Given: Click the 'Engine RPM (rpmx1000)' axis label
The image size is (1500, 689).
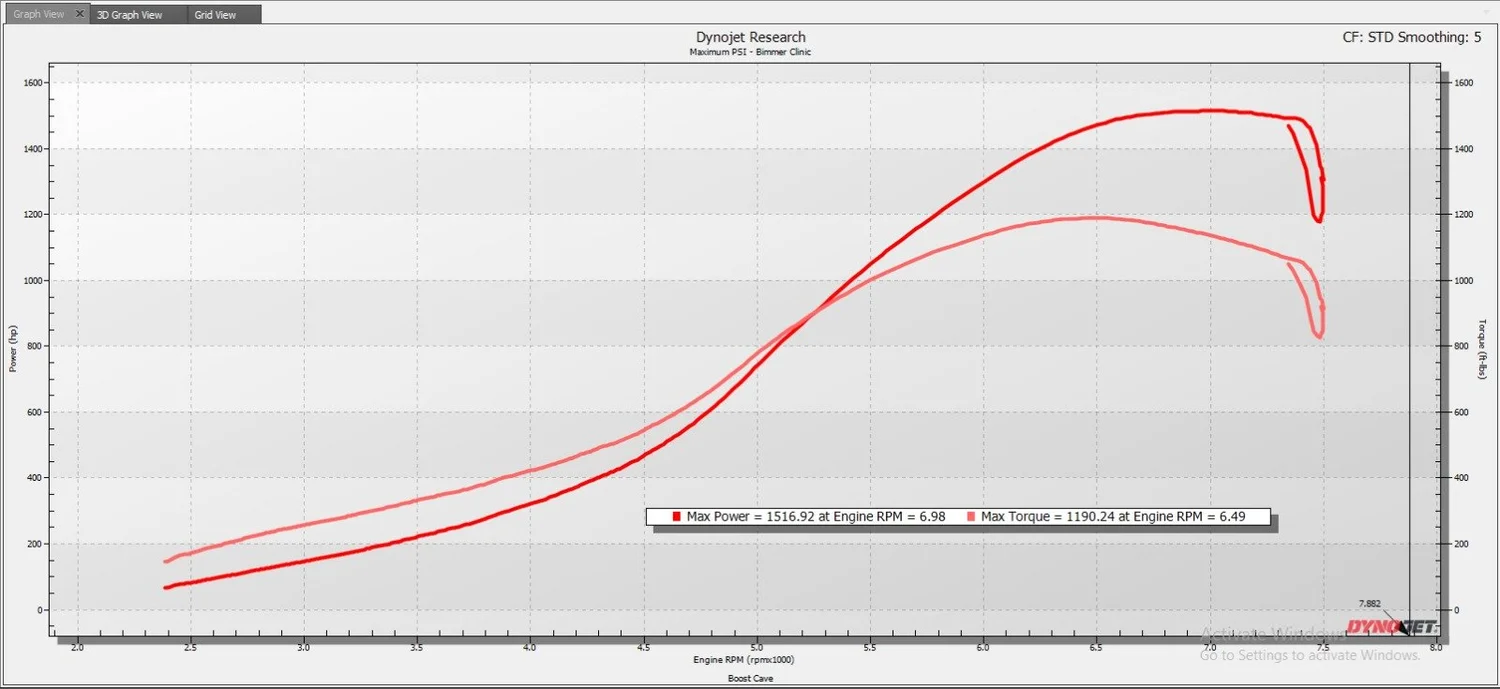Looking at the screenshot, I should pyautogui.click(x=744, y=660).
